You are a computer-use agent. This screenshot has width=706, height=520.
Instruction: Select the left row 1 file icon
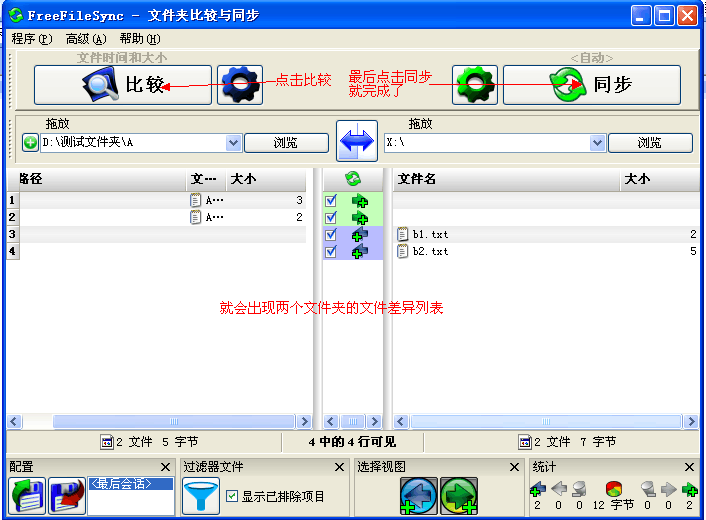coord(195,200)
